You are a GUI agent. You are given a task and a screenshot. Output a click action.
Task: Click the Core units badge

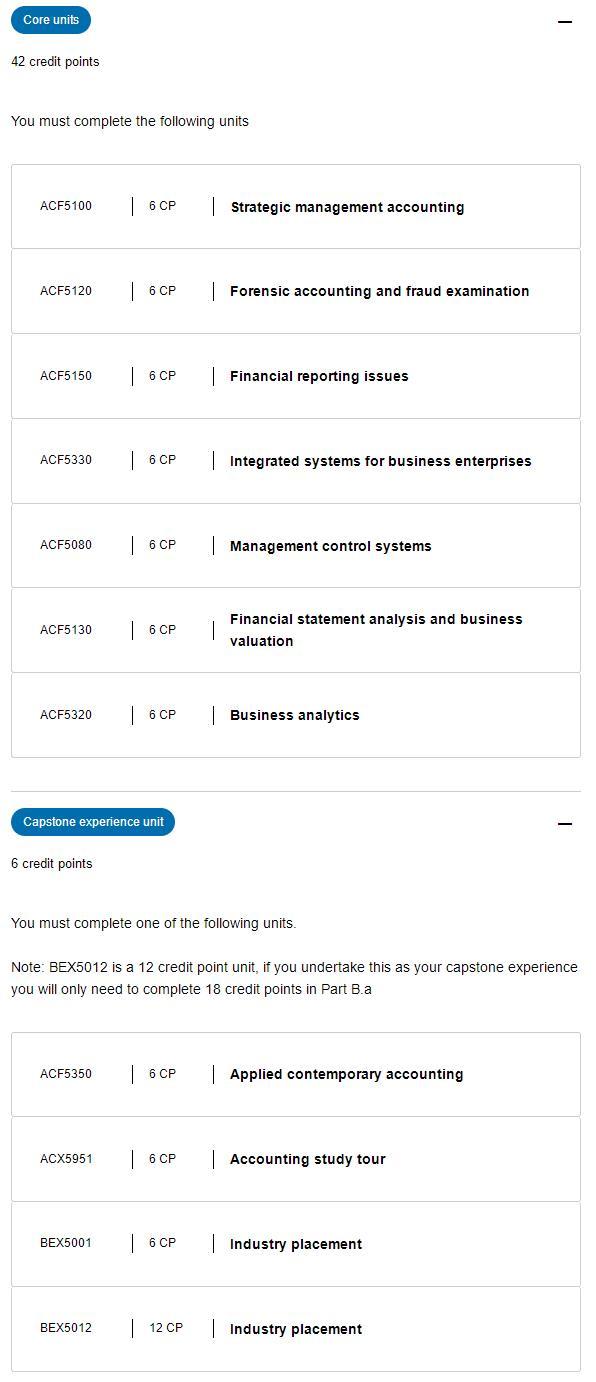[x=51, y=20]
